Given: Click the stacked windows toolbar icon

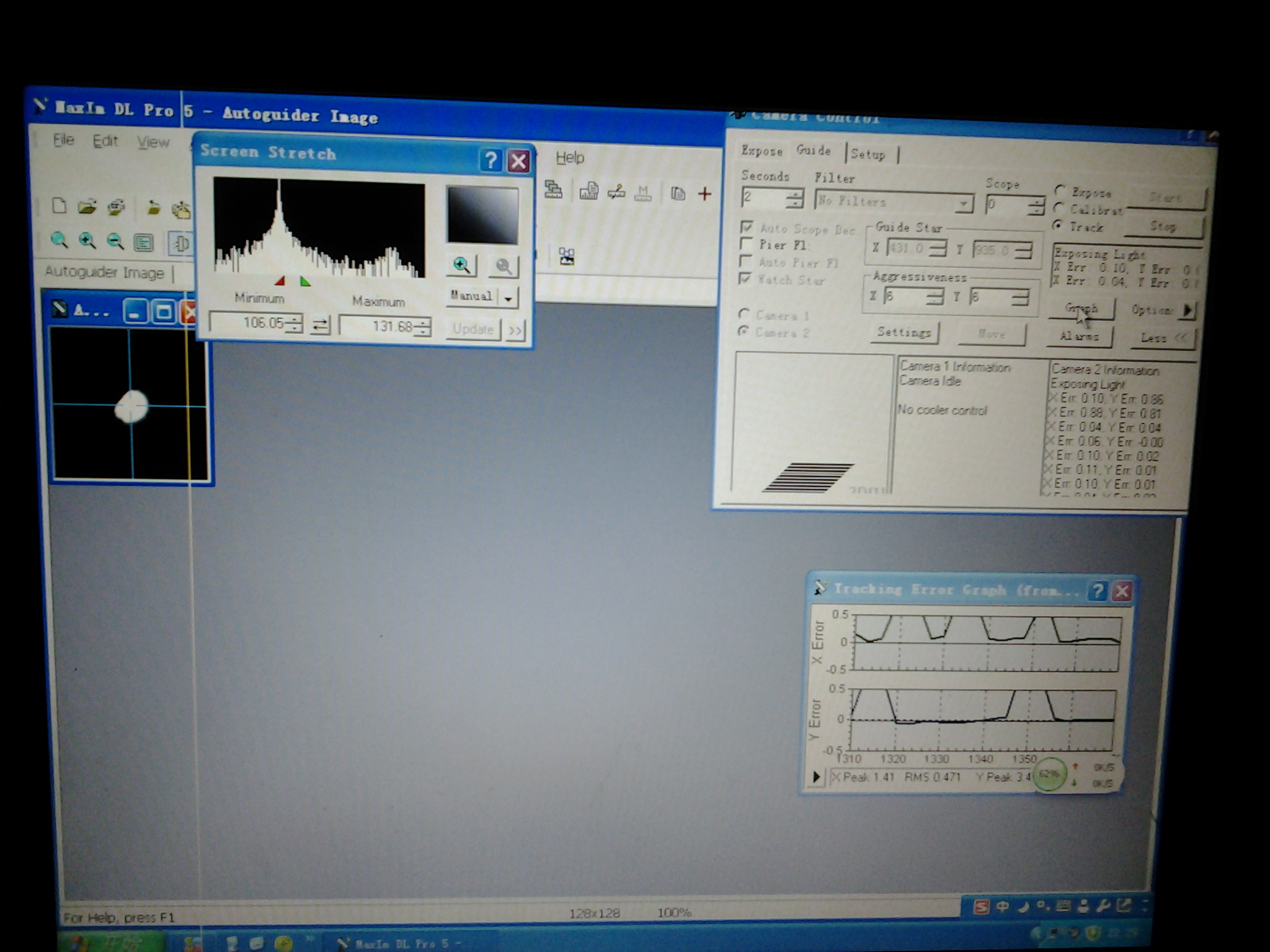Looking at the screenshot, I should coord(553,189).
